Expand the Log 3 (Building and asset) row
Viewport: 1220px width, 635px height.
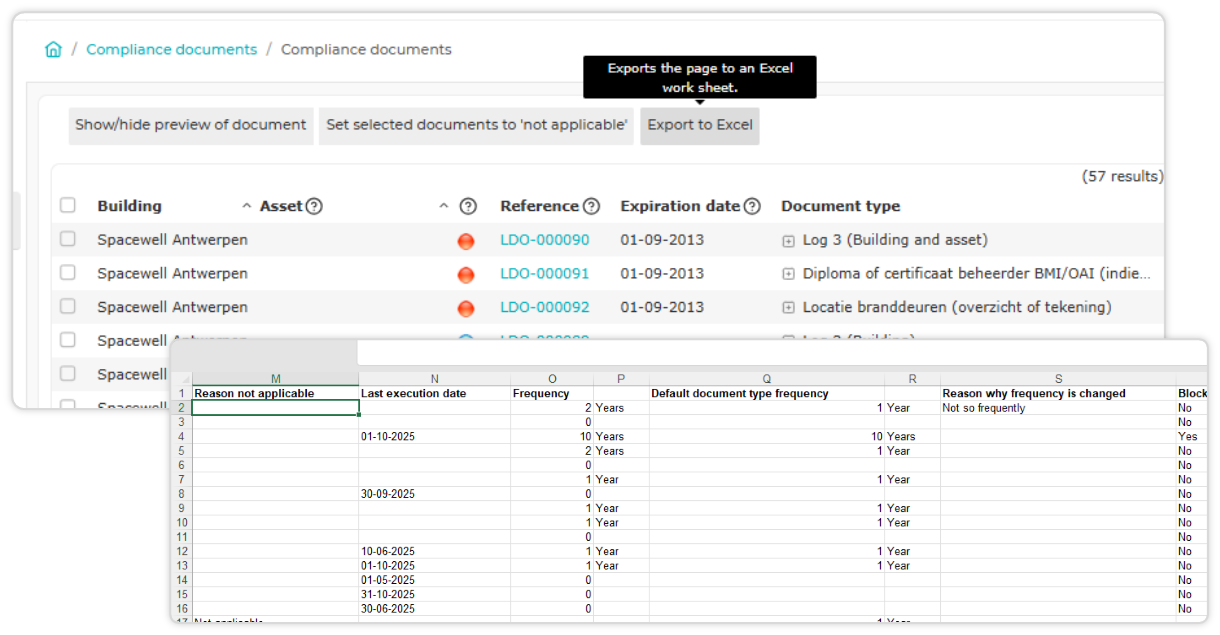[x=788, y=241]
